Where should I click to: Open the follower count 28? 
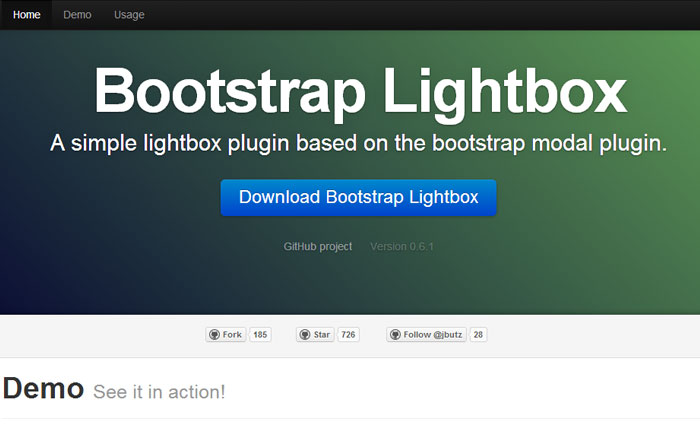click(x=478, y=334)
